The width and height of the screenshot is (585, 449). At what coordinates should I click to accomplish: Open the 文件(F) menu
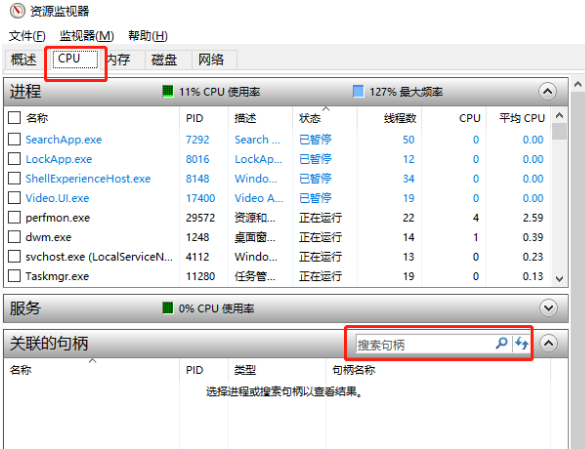(27, 36)
